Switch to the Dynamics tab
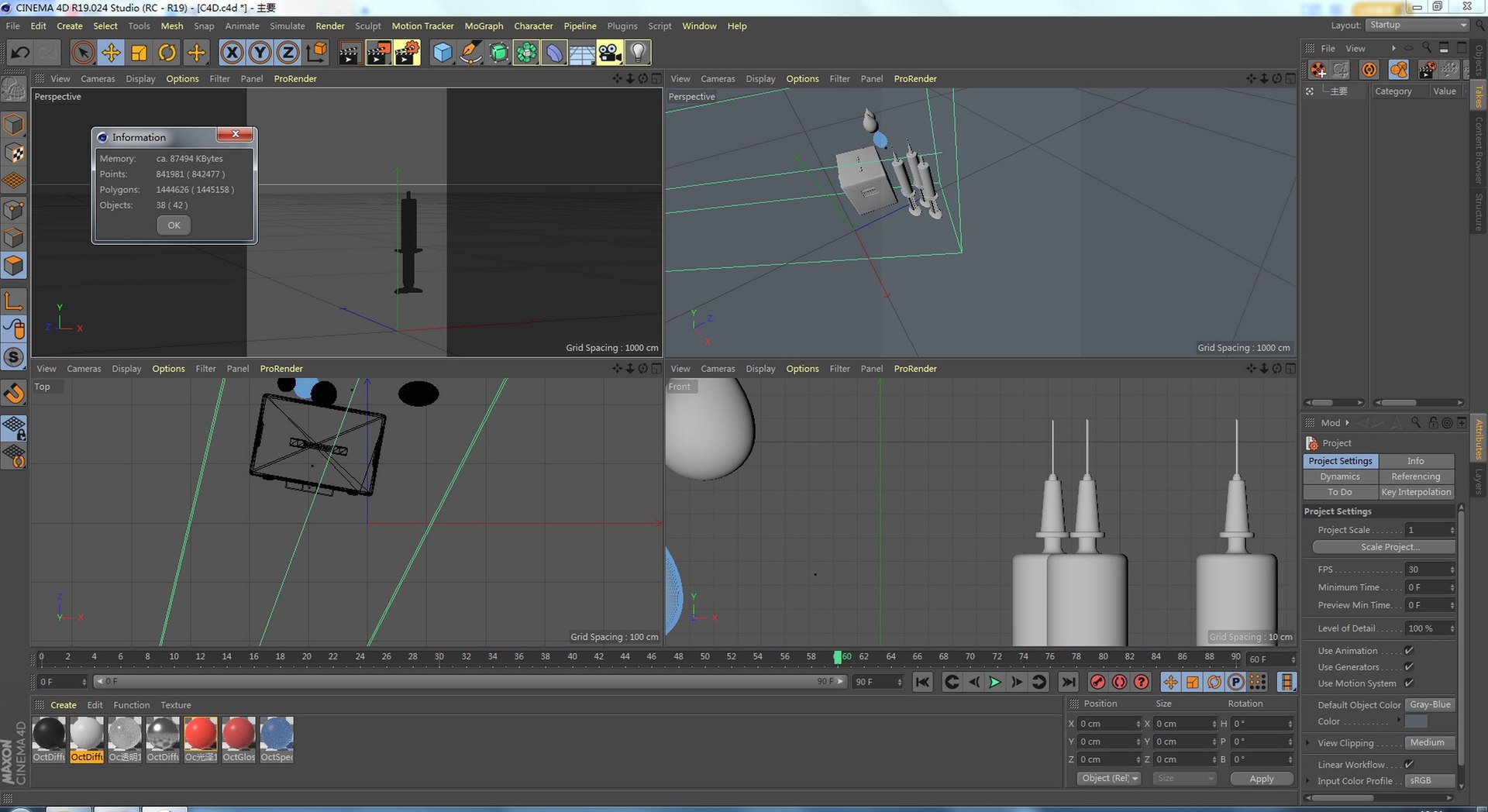The width and height of the screenshot is (1488, 812). click(1340, 477)
